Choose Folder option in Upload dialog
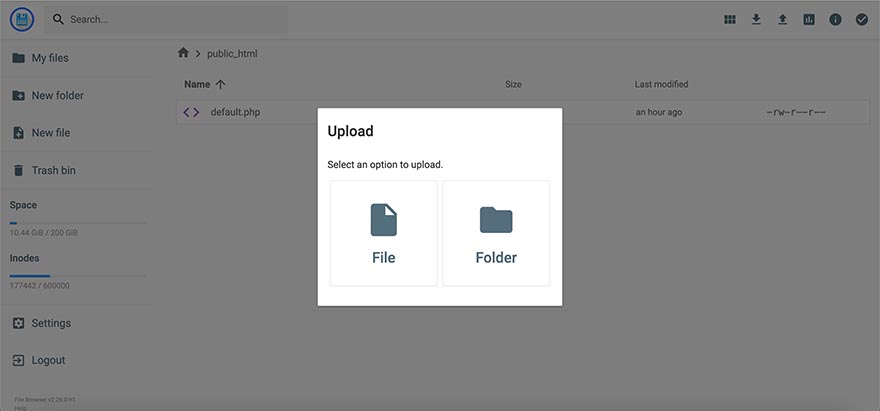The image size is (880, 411). [496, 233]
